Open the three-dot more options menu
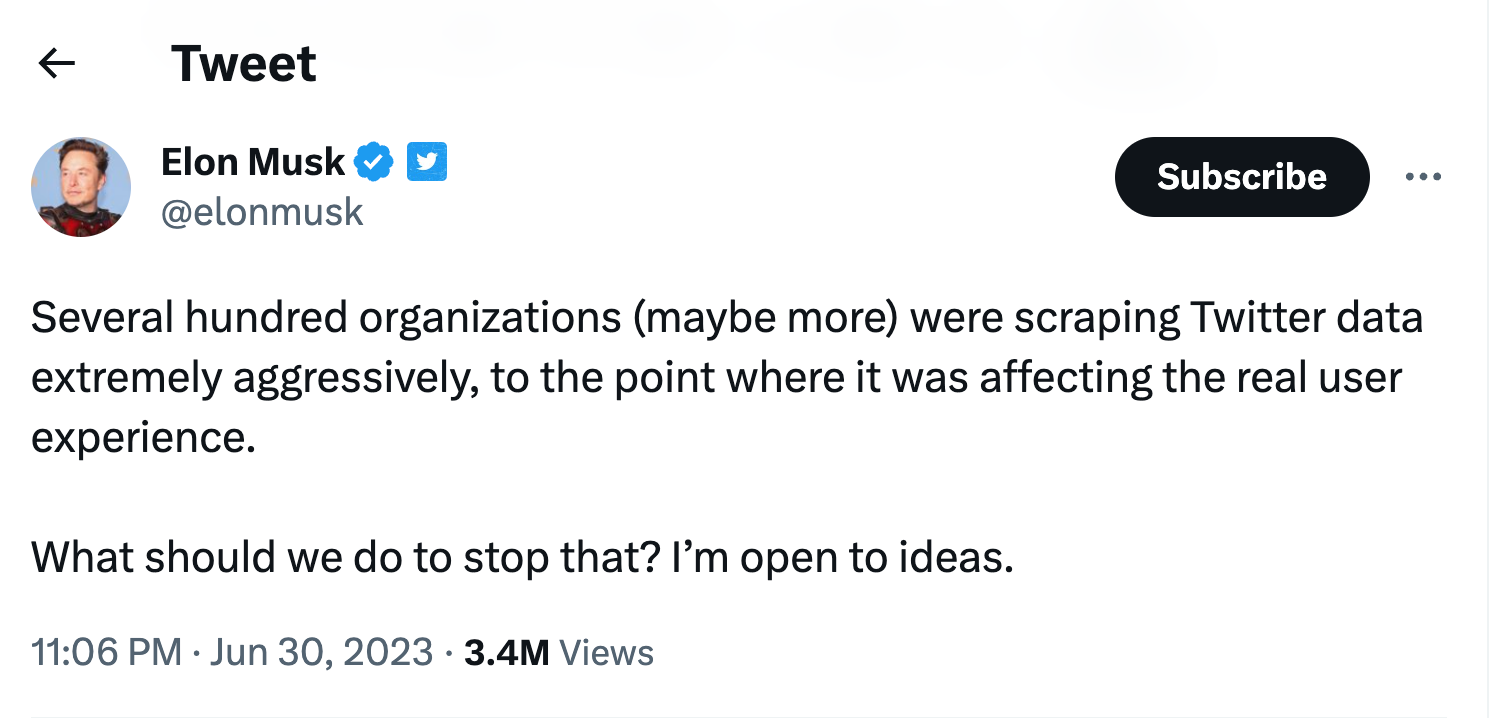This screenshot has height=718, width=1508. (x=1423, y=177)
